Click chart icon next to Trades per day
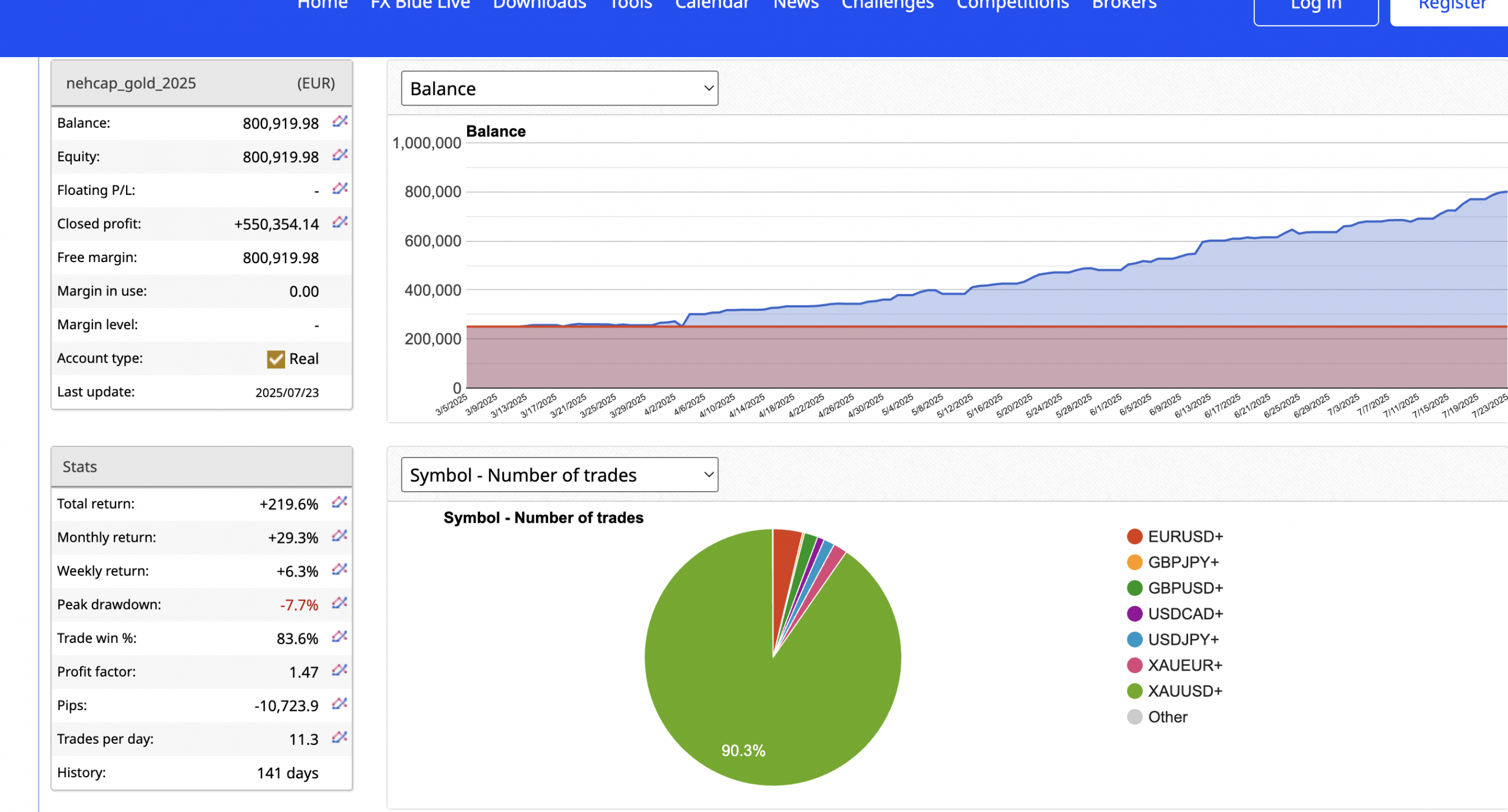The image size is (1508, 812). pos(339,737)
